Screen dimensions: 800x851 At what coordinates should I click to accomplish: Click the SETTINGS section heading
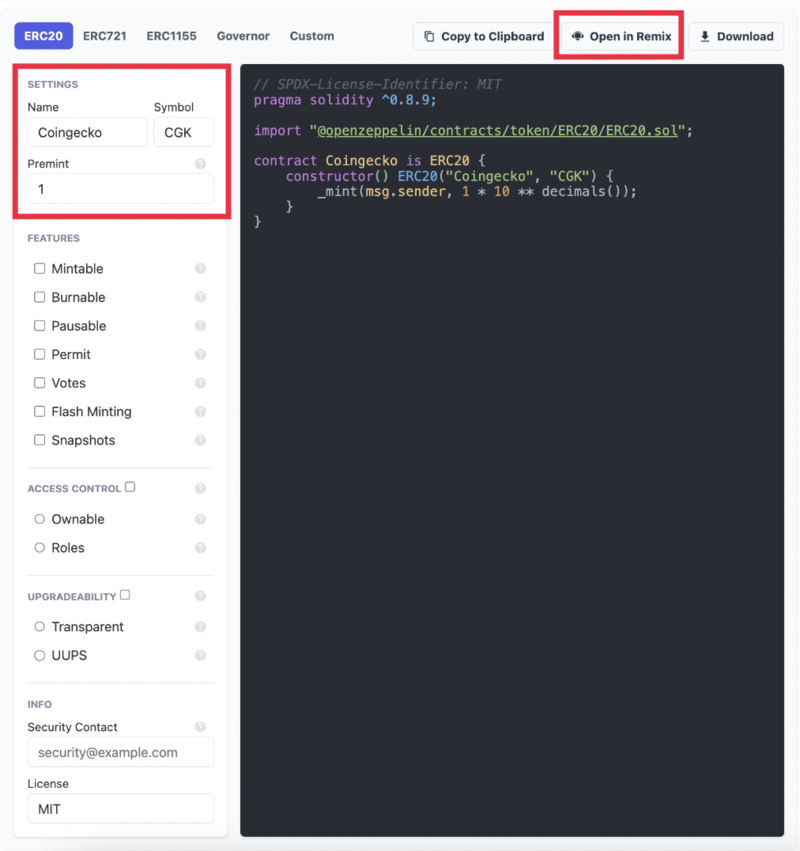53,85
